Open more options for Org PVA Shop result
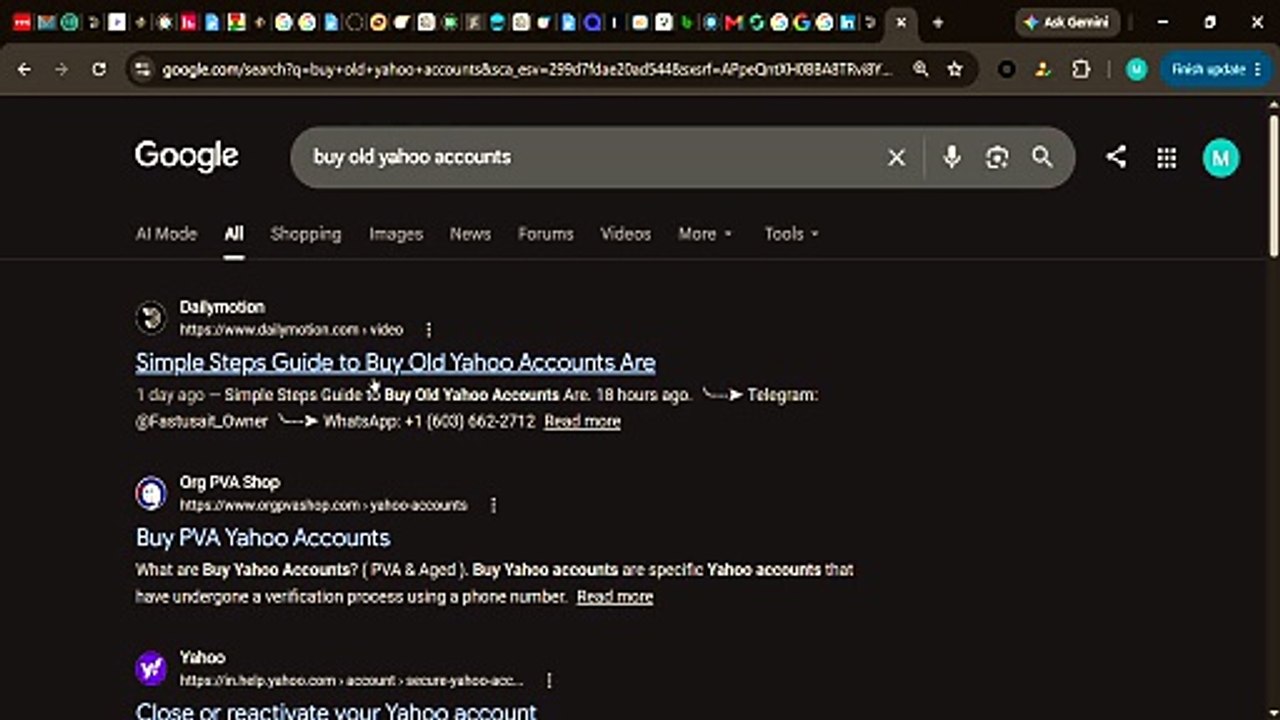 click(x=493, y=505)
